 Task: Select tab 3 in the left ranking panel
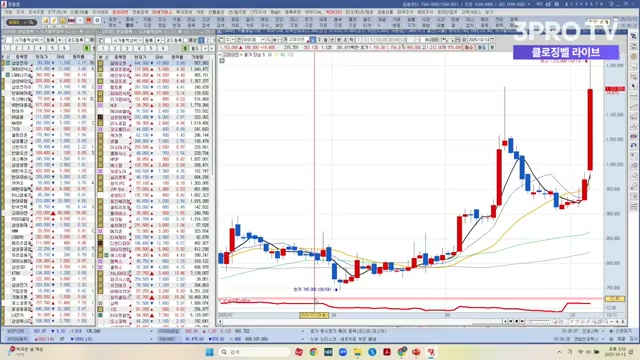(x=29, y=48)
